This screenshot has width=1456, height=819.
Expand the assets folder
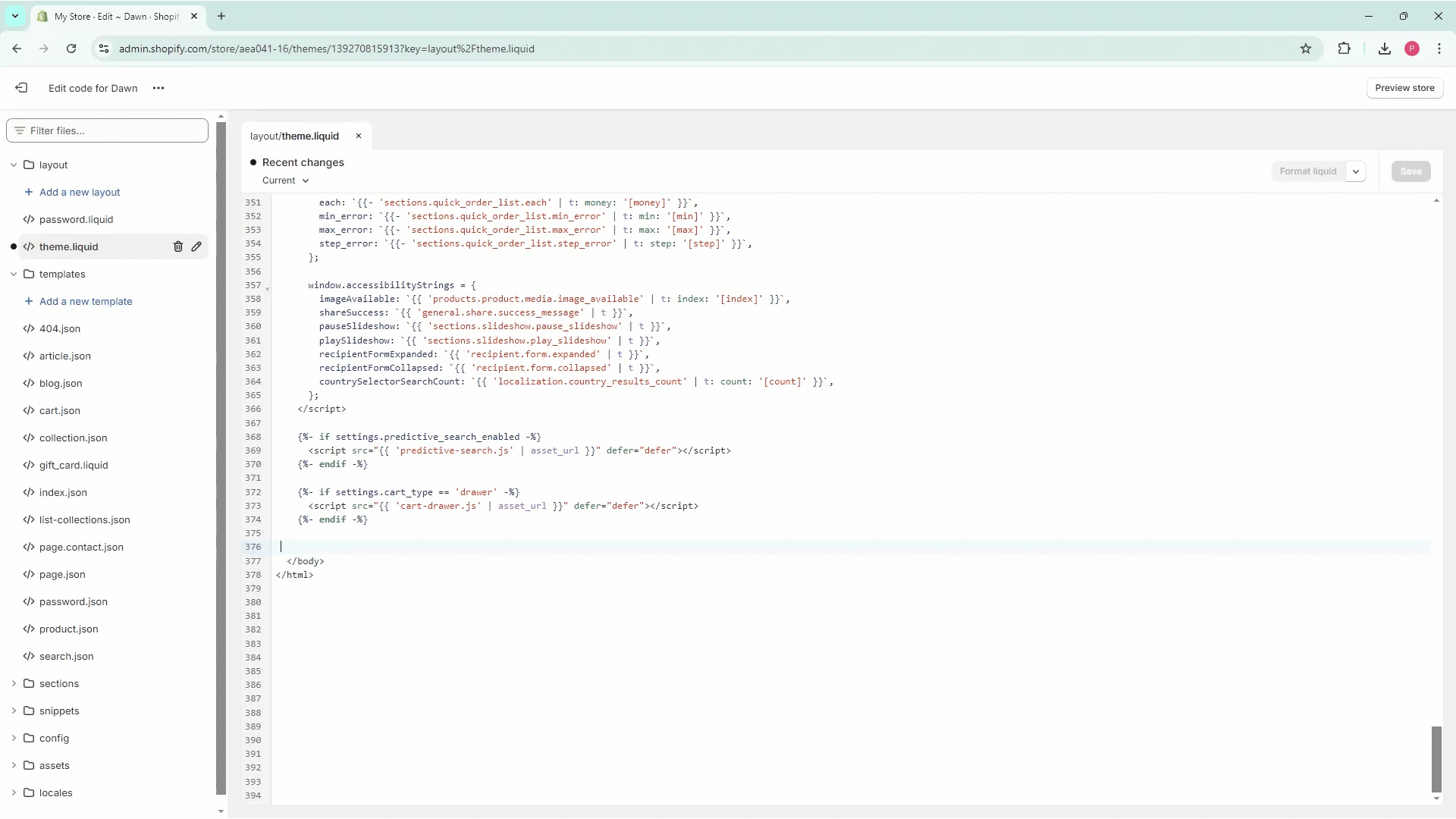pyautogui.click(x=14, y=766)
